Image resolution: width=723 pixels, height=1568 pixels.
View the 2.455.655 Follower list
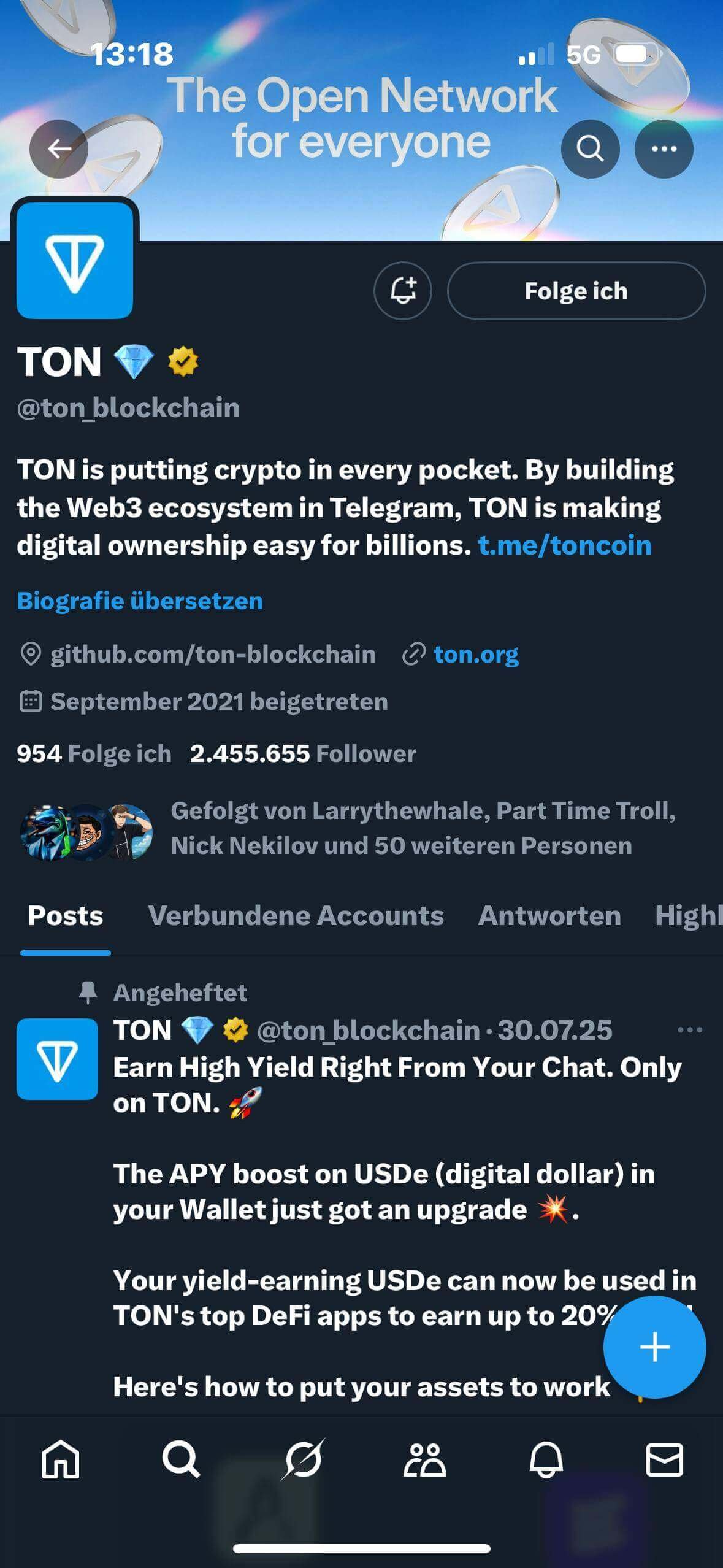(x=303, y=753)
